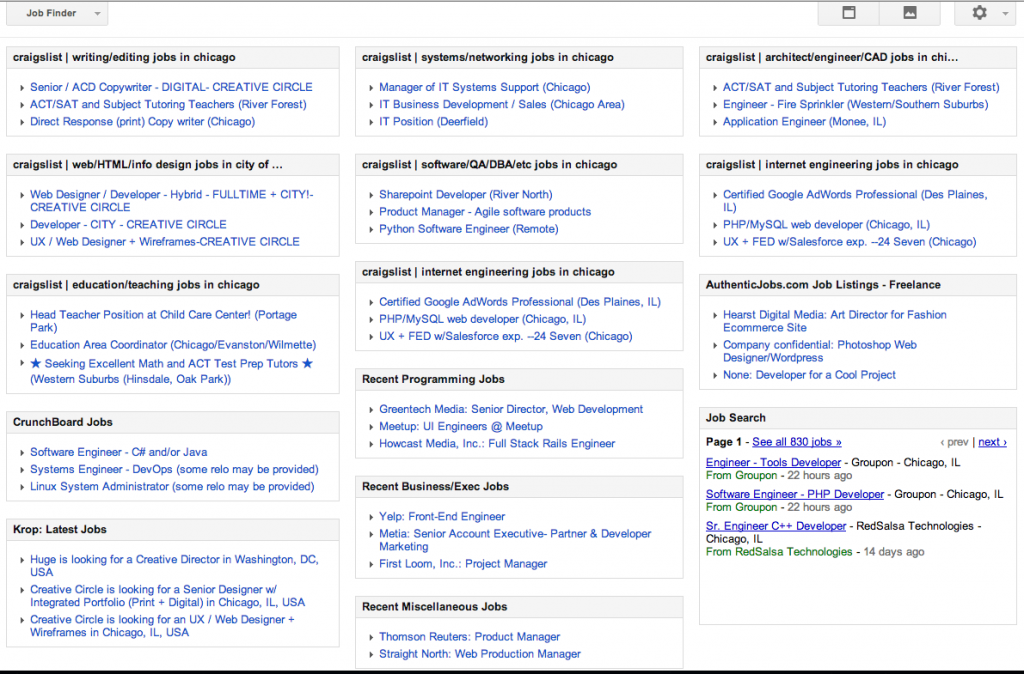
Task: Expand arrow beside Manager of IT Systems Support
Action: point(371,88)
